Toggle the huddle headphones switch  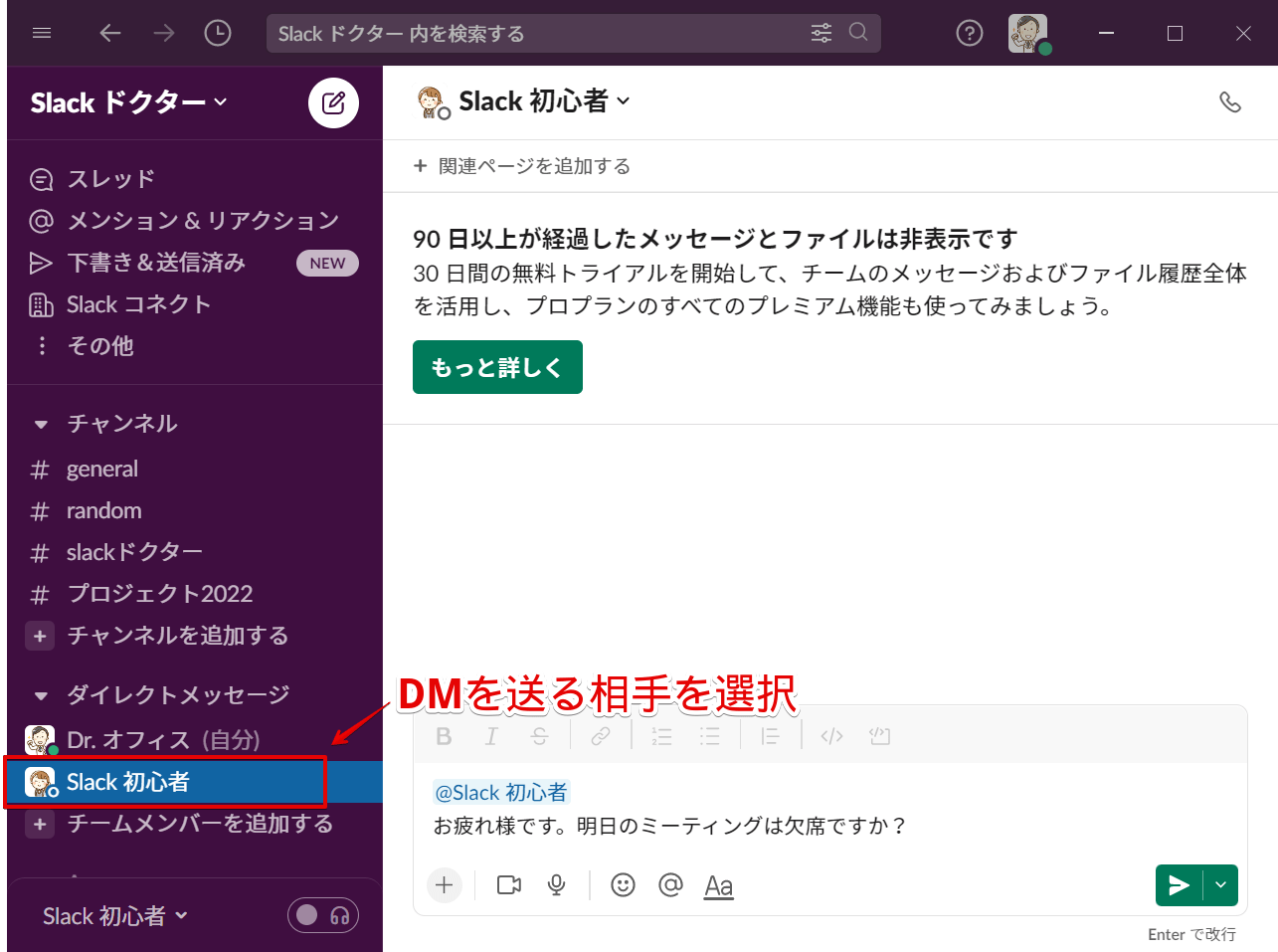click(x=323, y=915)
